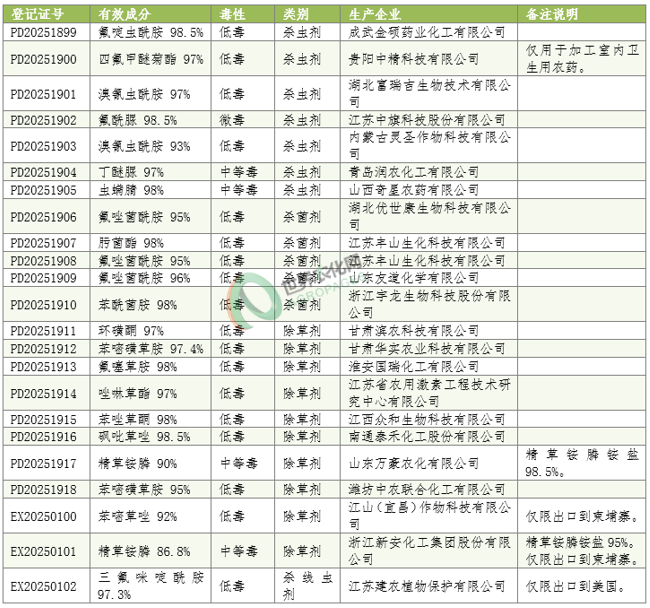Click ingredient 氟啶虫酰胺 98.5%
This screenshot has height=608, width=650.
pyautogui.click(x=151, y=32)
